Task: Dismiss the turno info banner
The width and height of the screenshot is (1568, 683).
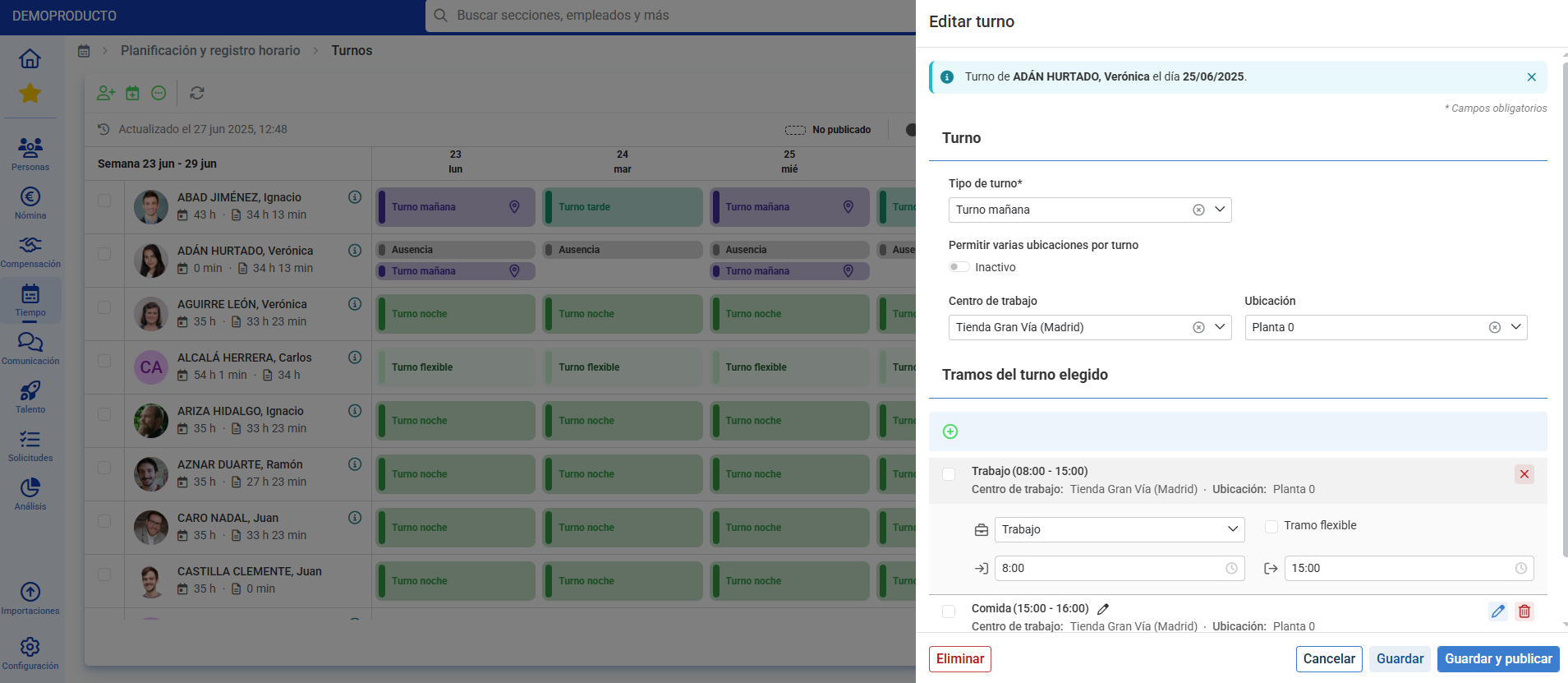Action: click(1532, 77)
